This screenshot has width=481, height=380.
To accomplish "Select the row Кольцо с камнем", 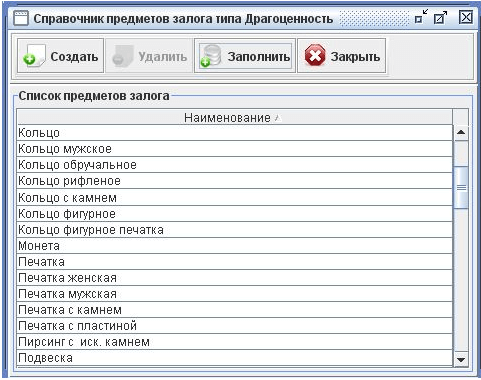I will coord(235,197).
